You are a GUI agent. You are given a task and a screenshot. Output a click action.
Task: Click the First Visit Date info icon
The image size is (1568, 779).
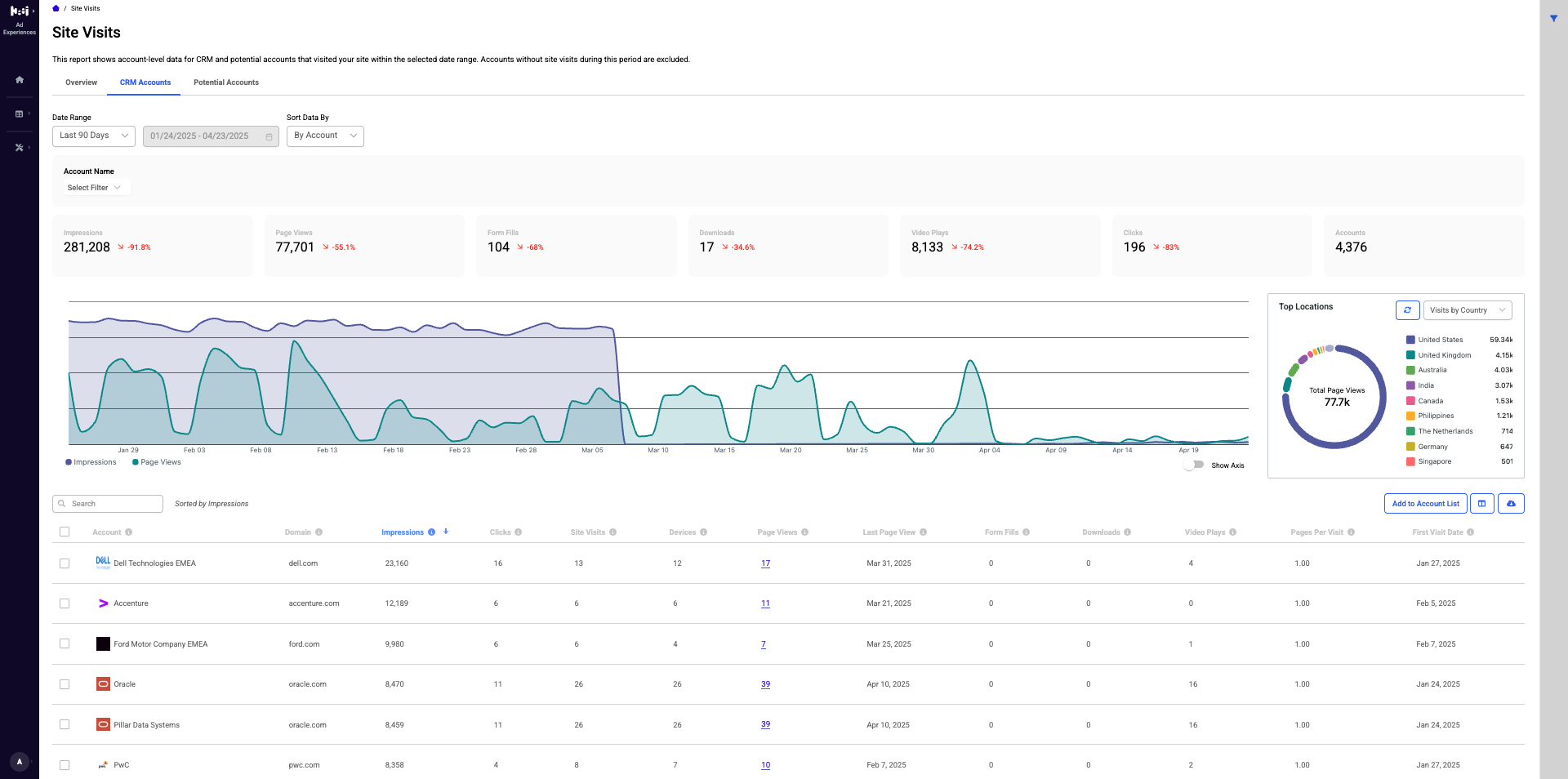click(1470, 532)
